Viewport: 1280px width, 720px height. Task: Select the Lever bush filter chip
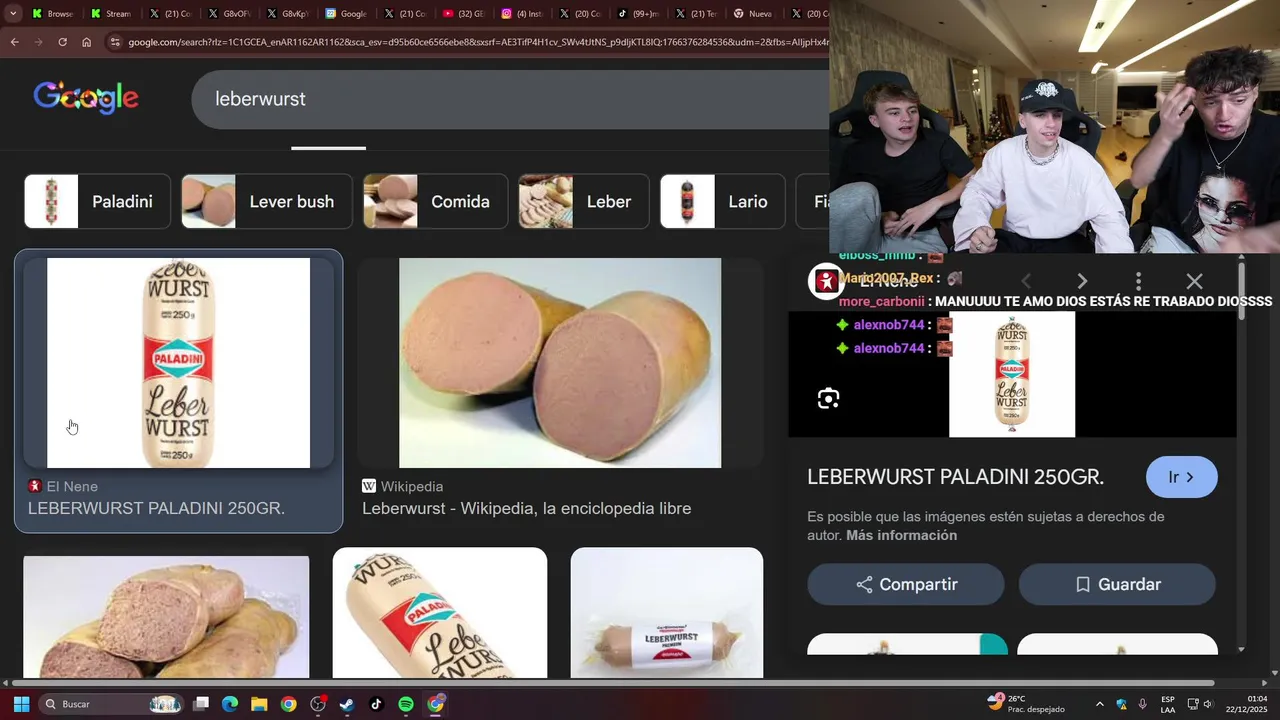pos(267,202)
